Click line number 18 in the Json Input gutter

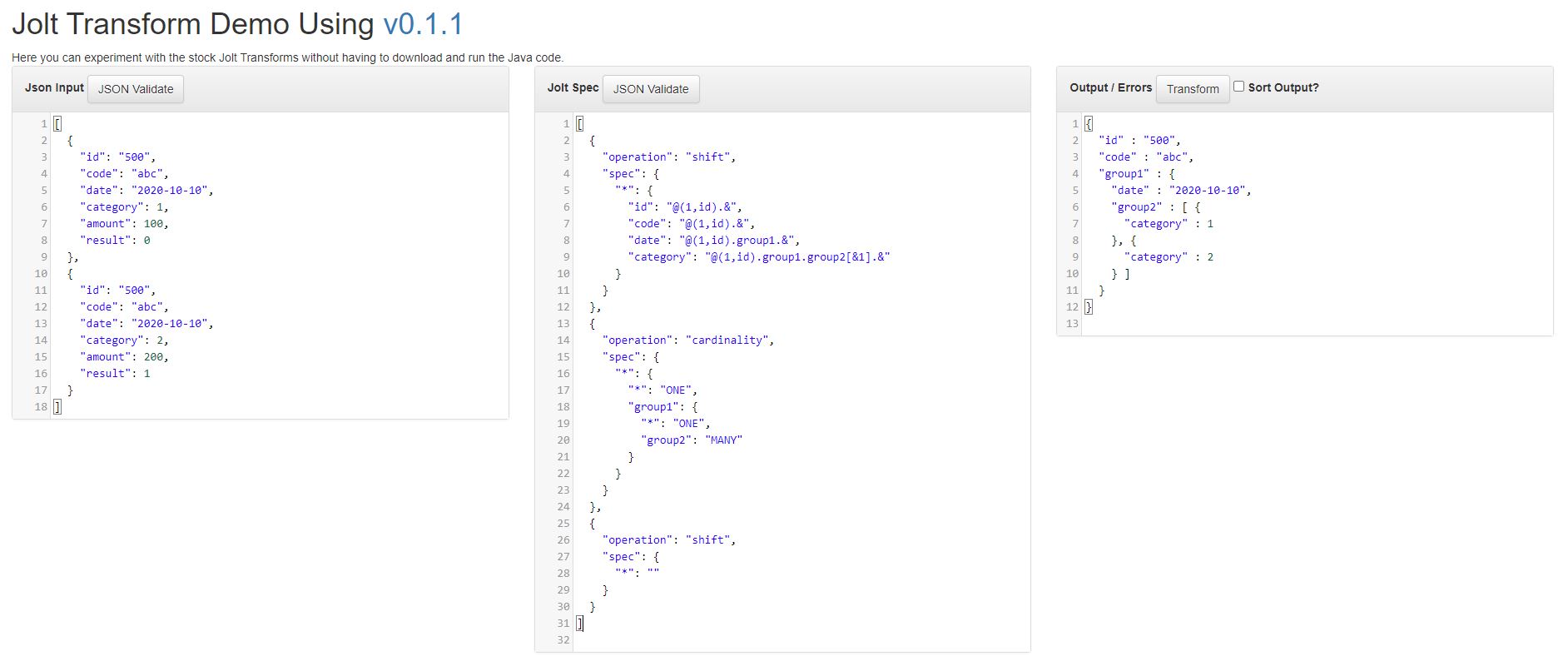tap(41, 407)
